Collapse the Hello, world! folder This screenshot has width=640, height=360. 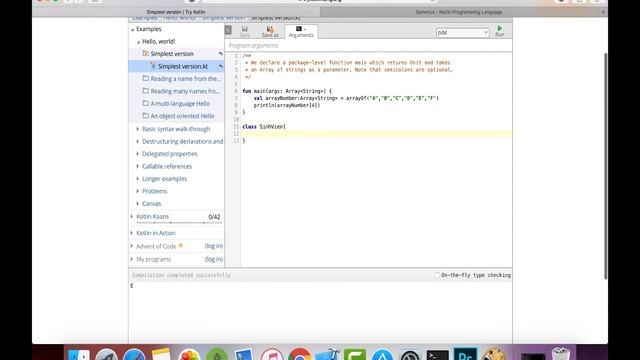(138, 42)
